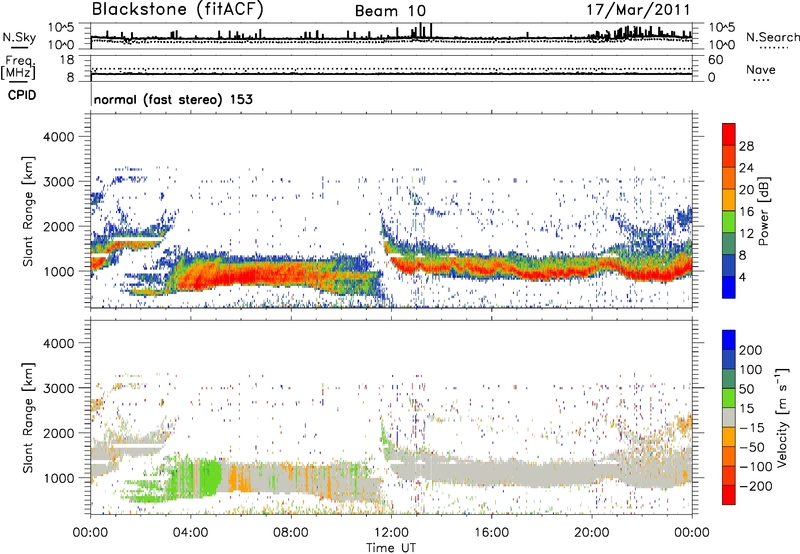Click the '16:00' time tick label

click(x=491, y=533)
